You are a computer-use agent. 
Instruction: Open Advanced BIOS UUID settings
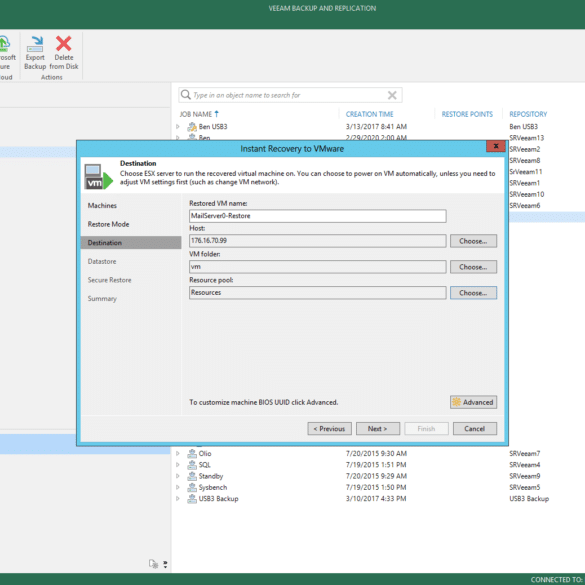[473, 402]
